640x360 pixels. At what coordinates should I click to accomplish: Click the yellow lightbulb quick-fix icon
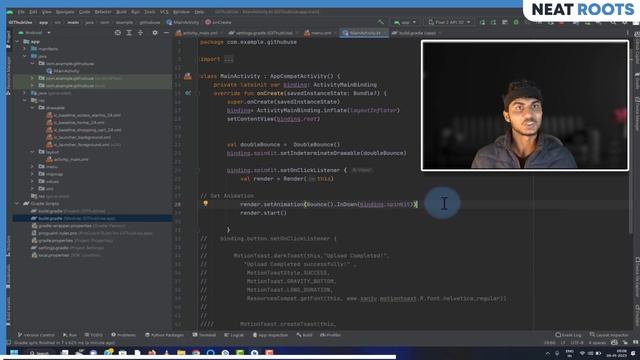(x=206, y=203)
